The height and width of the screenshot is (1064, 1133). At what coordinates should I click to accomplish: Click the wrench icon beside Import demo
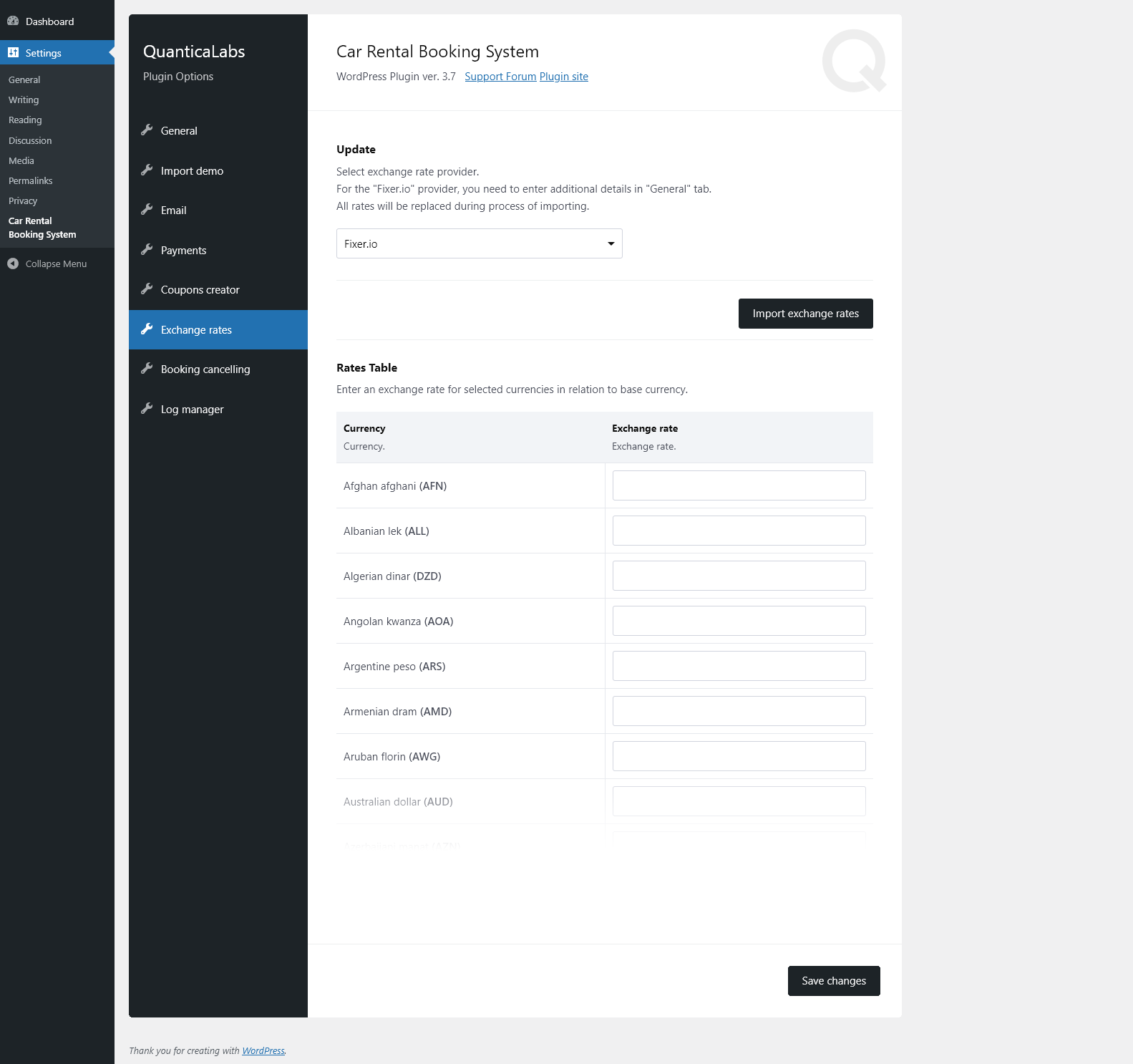point(147,170)
